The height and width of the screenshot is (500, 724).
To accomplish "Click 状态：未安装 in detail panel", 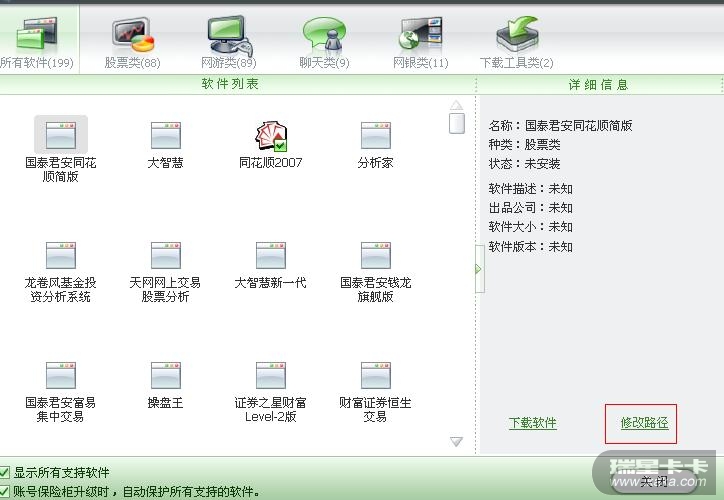I will [x=525, y=164].
